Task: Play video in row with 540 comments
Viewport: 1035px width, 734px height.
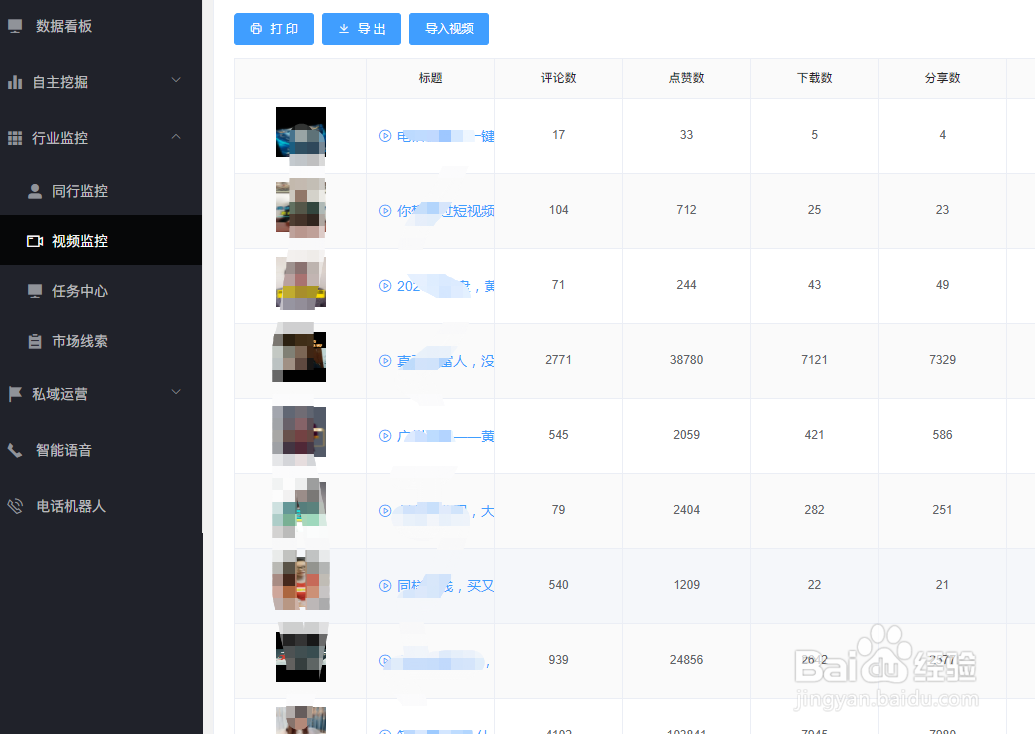Action: [385, 585]
